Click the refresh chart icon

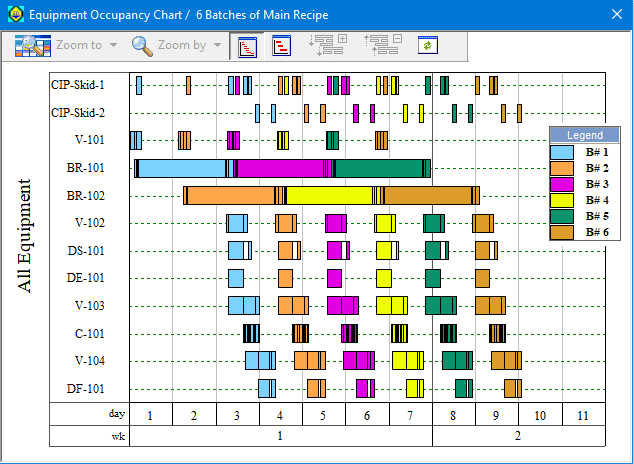coord(428,45)
